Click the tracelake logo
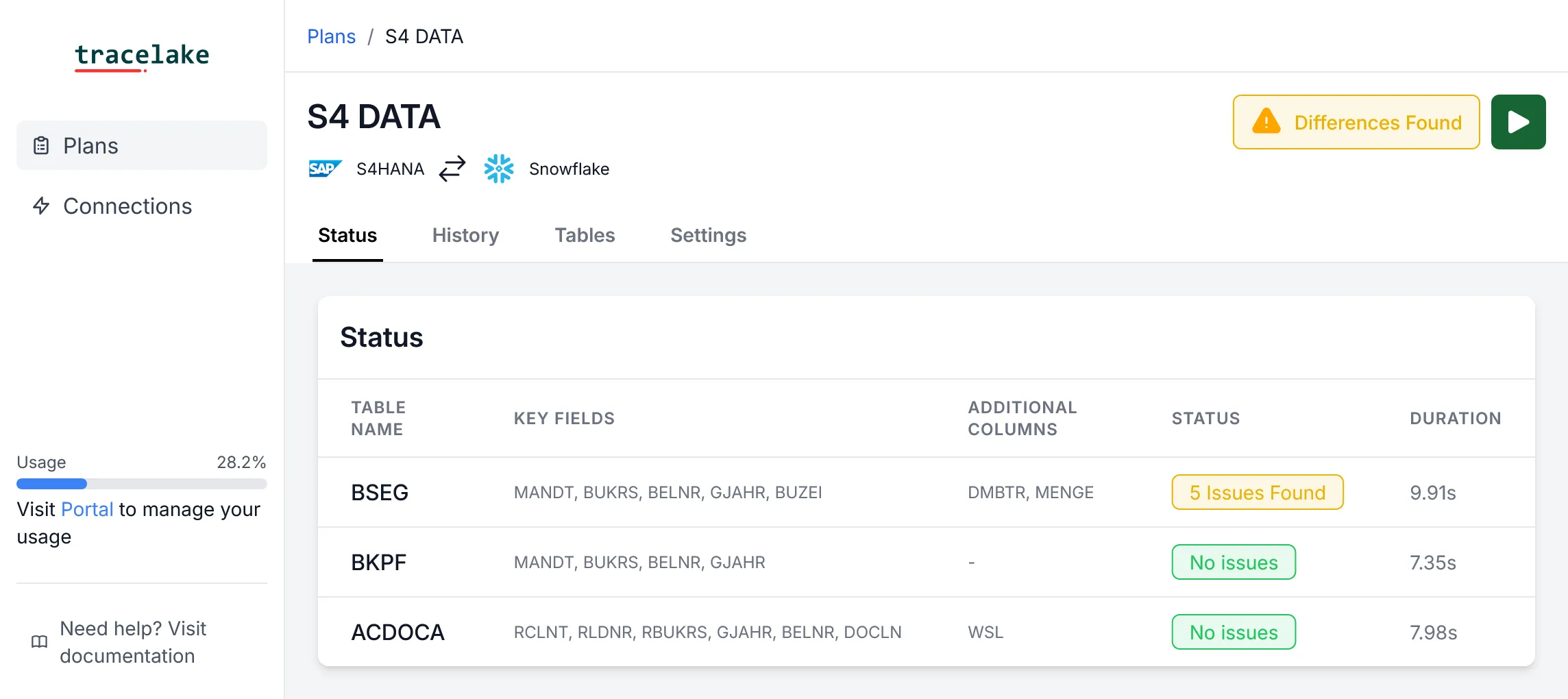 tap(141, 56)
